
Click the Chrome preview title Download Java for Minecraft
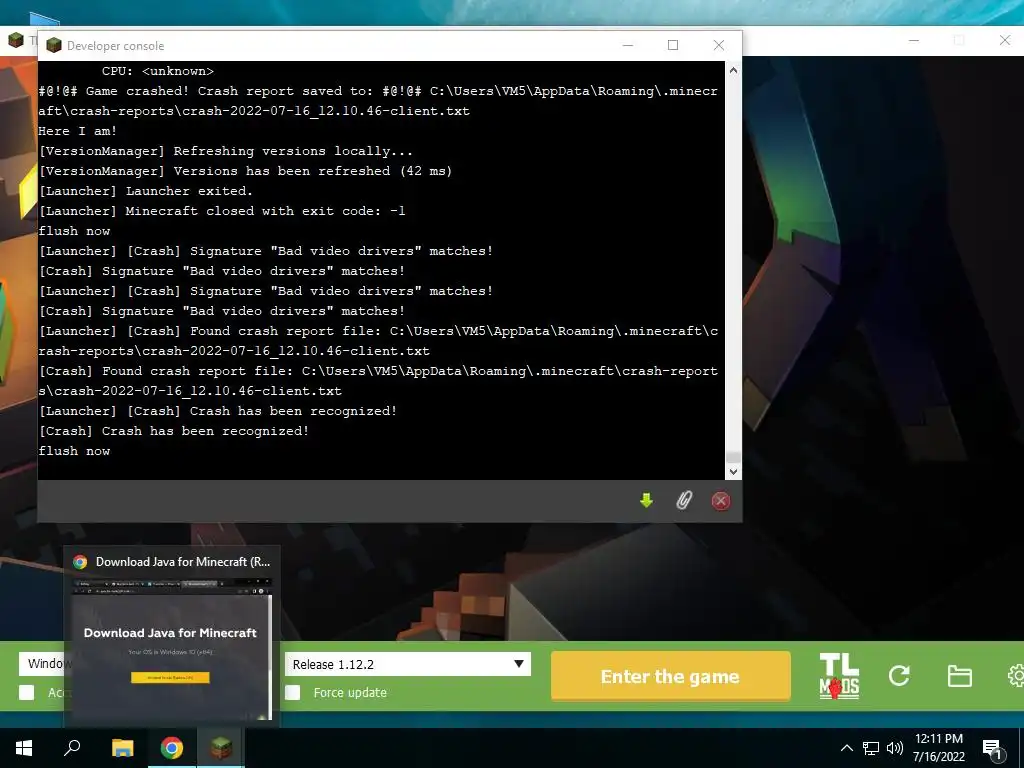(183, 562)
